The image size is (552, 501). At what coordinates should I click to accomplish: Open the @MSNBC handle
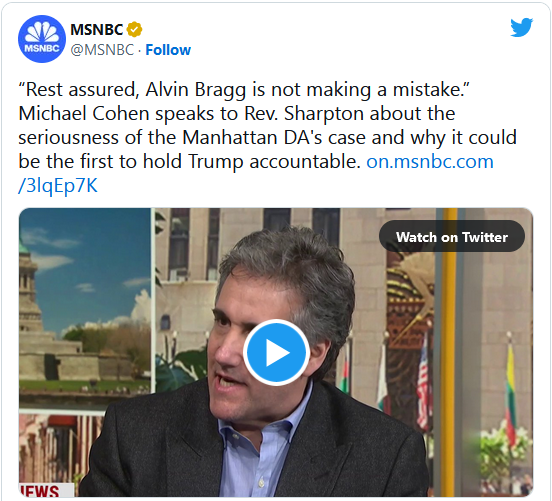(102, 50)
